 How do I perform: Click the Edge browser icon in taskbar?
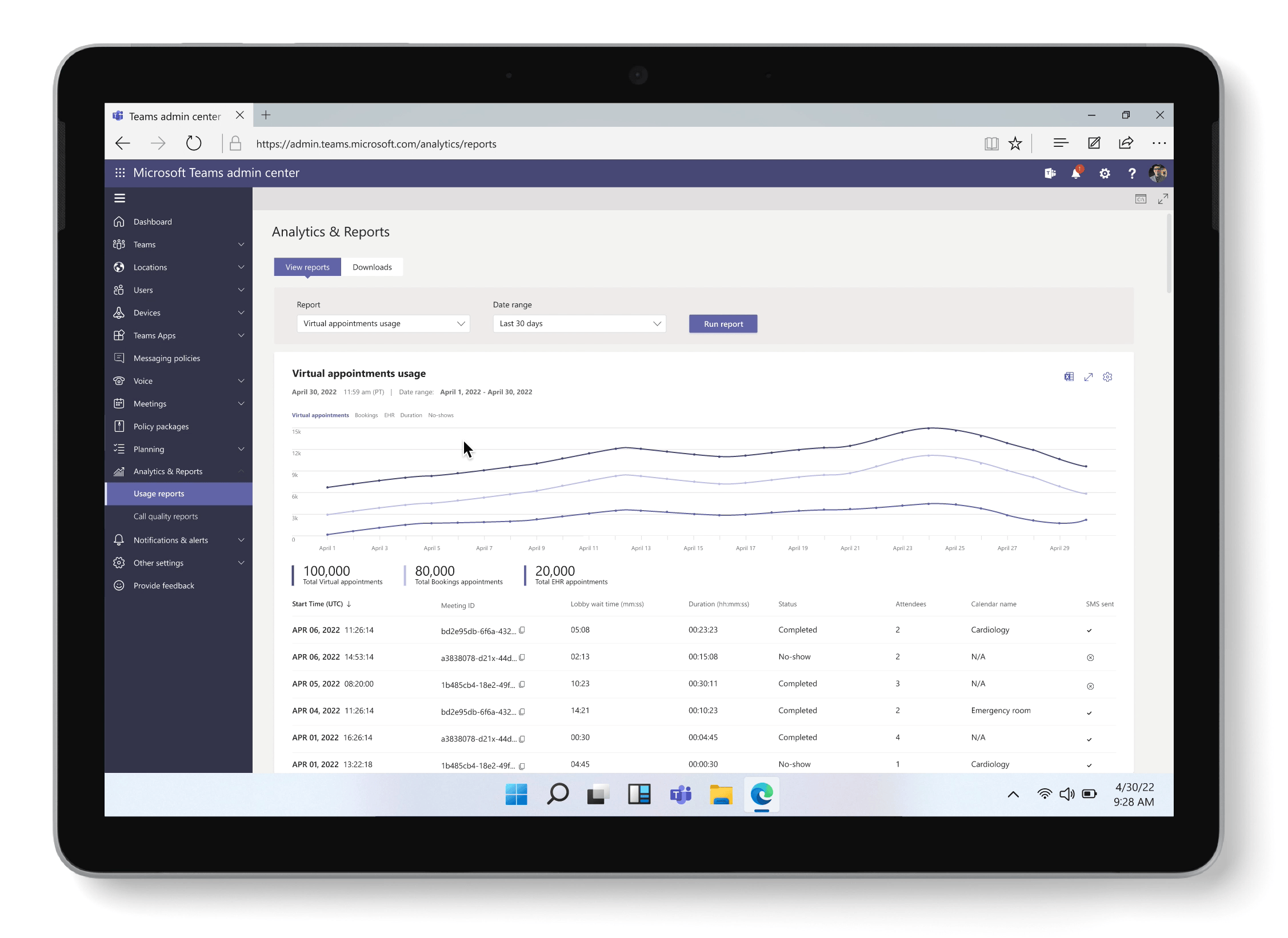tap(762, 795)
